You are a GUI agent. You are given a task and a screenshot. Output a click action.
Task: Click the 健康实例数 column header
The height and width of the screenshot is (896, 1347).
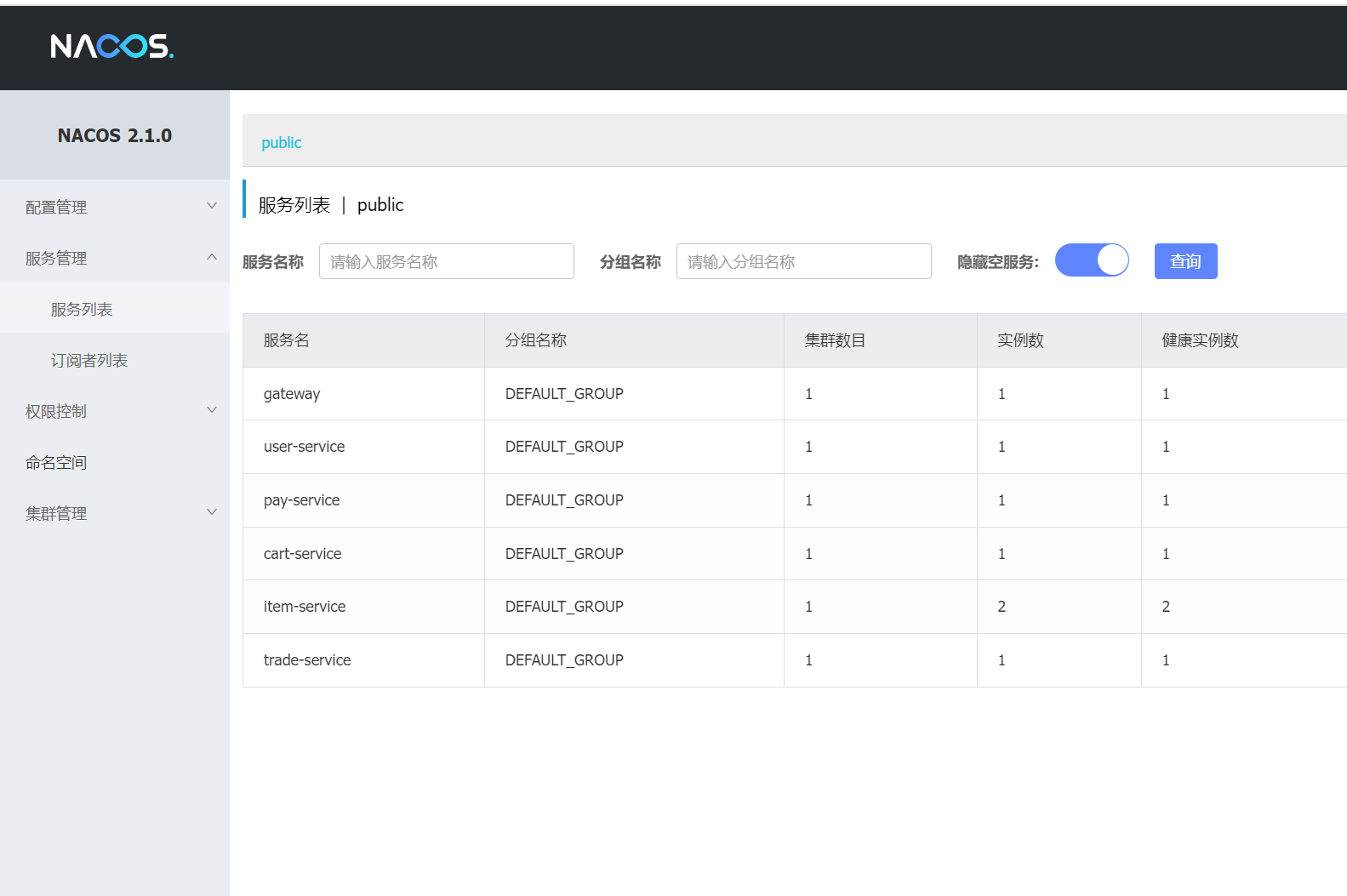1200,340
